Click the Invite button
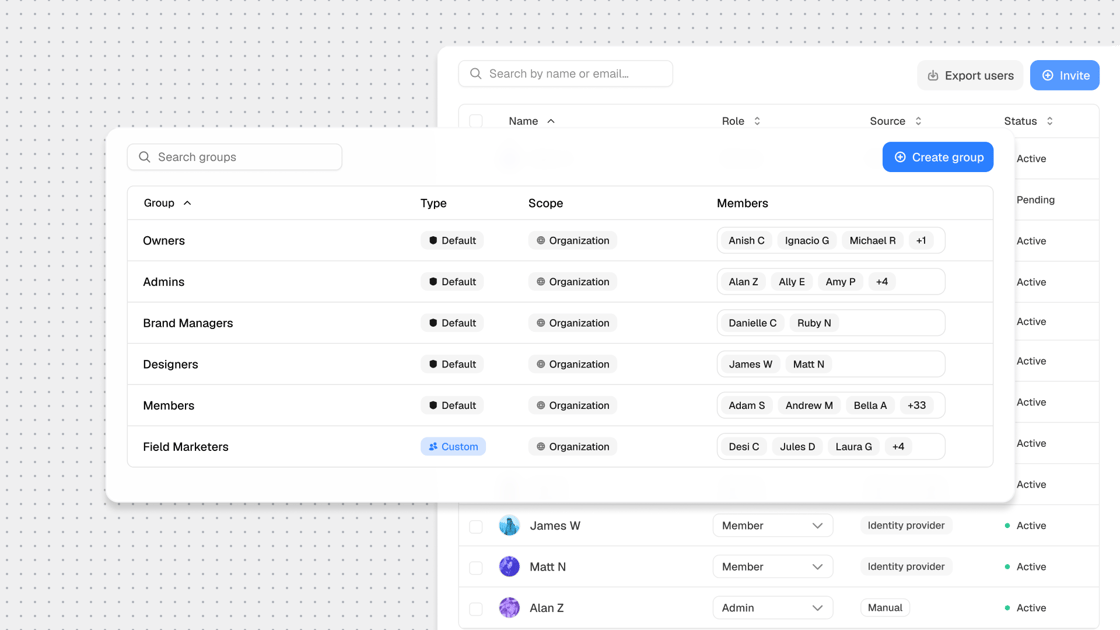Screen dimensions: 1120x630 [x=1064, y=75]
